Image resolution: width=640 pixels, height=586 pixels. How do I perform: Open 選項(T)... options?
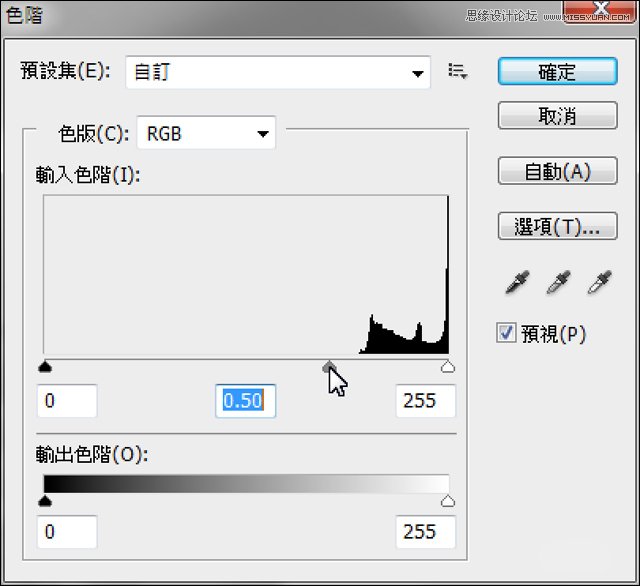558,226
